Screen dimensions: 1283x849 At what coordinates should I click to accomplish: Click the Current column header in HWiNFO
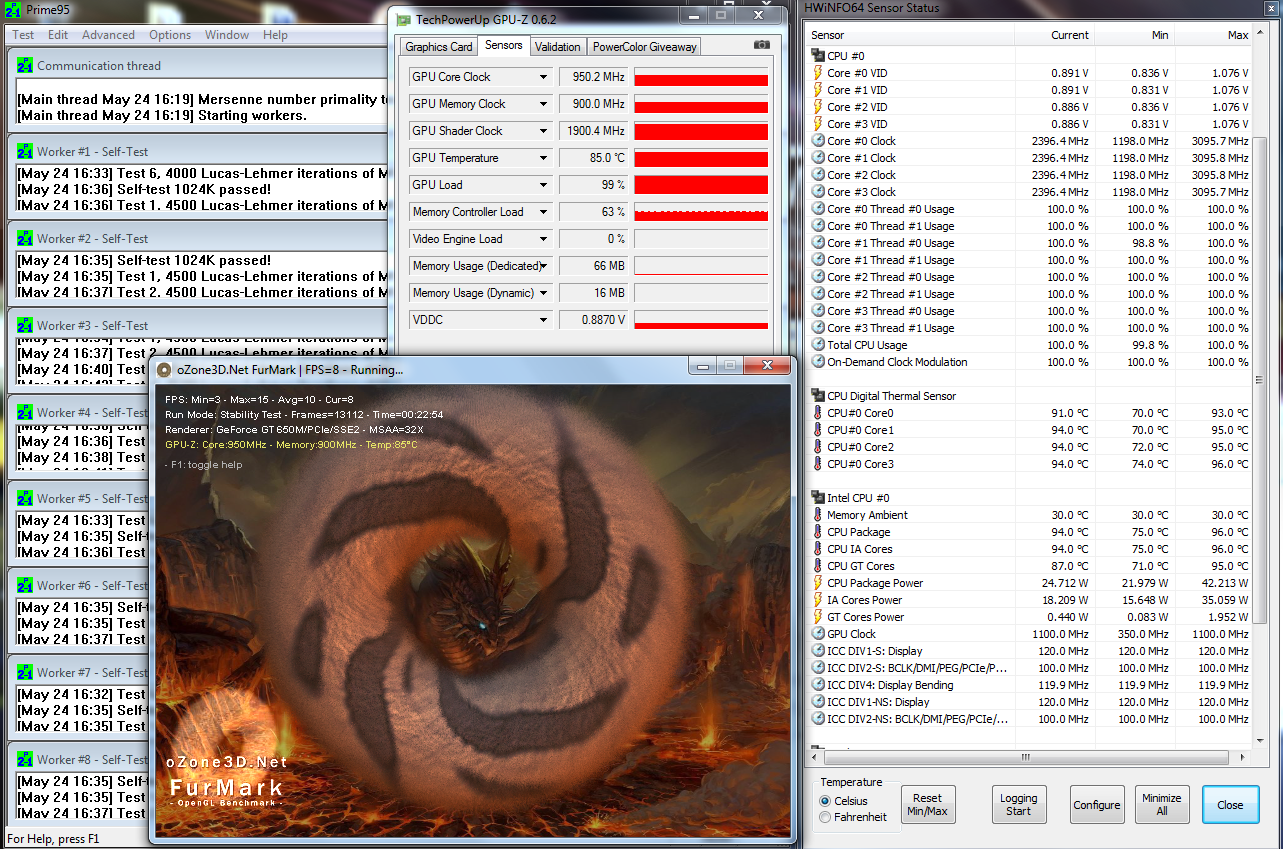[x=1054, y=35]
